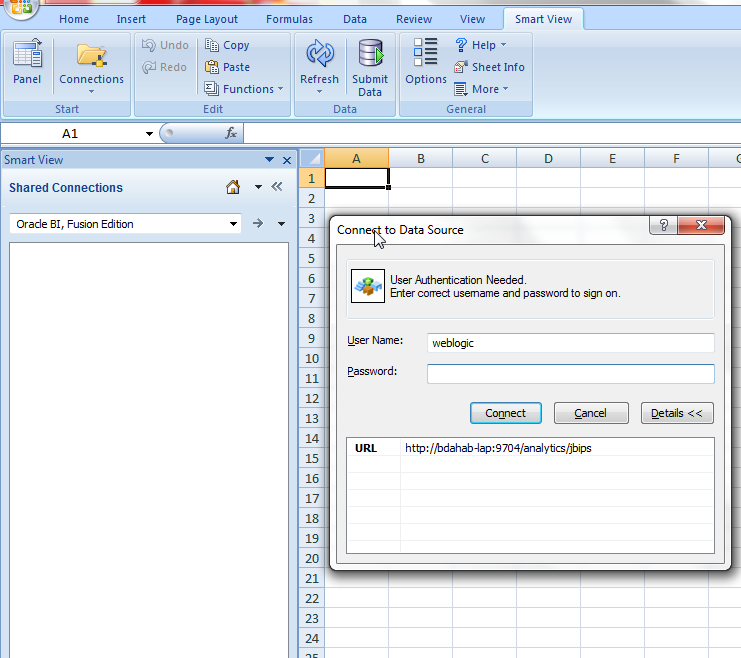
Task: Switch to the View ribbon tab
Action: (x=472, y=19)
